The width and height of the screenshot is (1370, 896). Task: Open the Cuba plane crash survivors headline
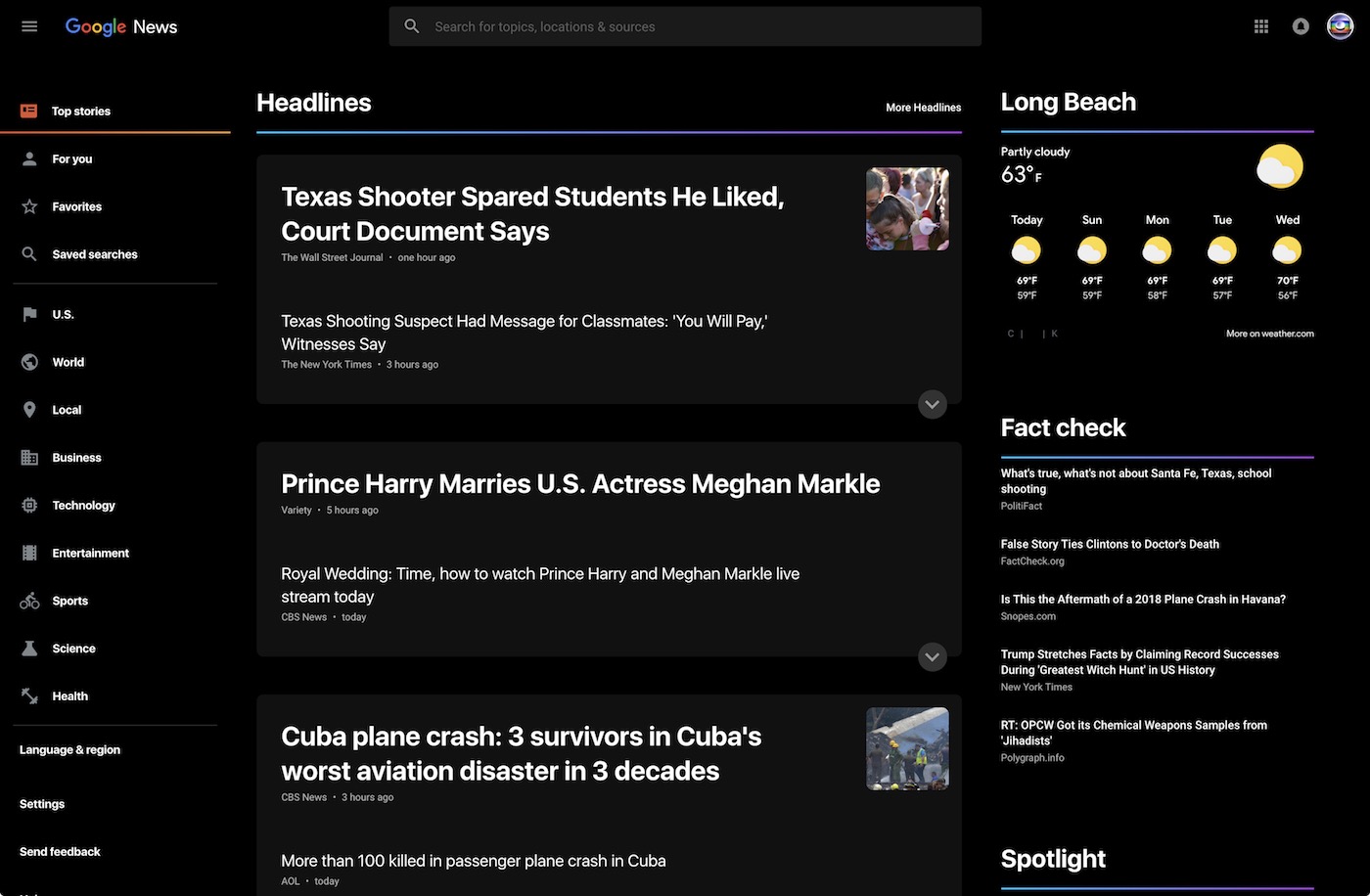click(x=521, y=753)
